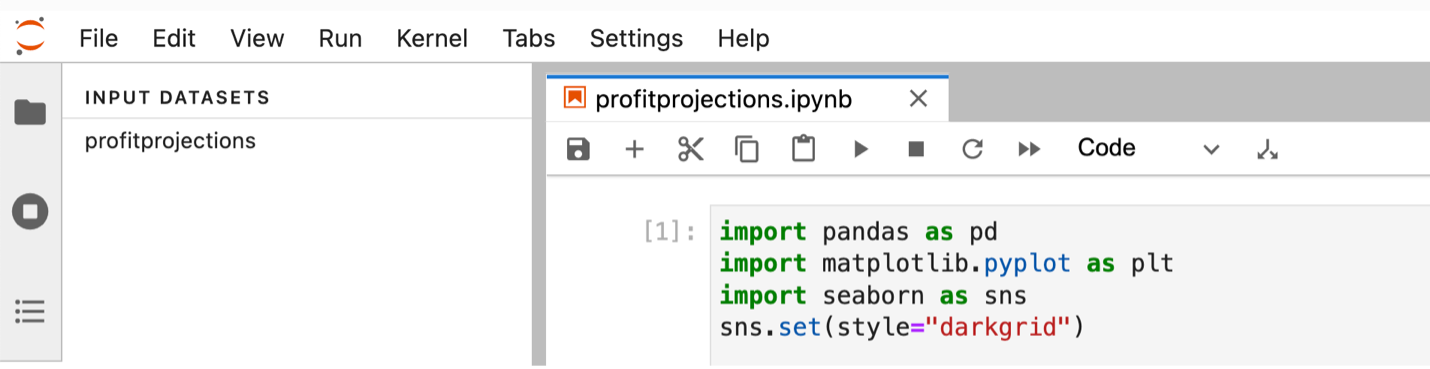The image size is (1430, 369).
Task: Click the git/fork icon in notebook toolbar
Action: 1267,150
